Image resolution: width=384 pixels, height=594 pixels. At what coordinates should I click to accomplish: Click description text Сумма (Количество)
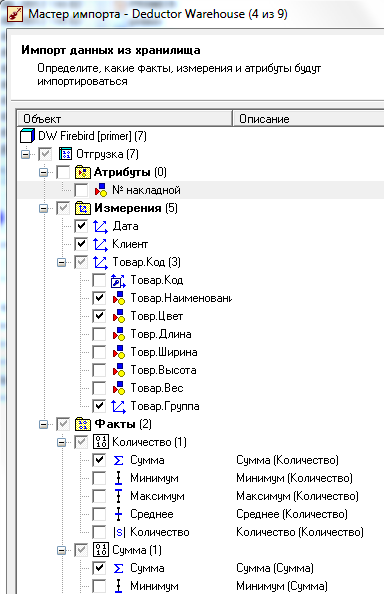(x=287, y=460)
